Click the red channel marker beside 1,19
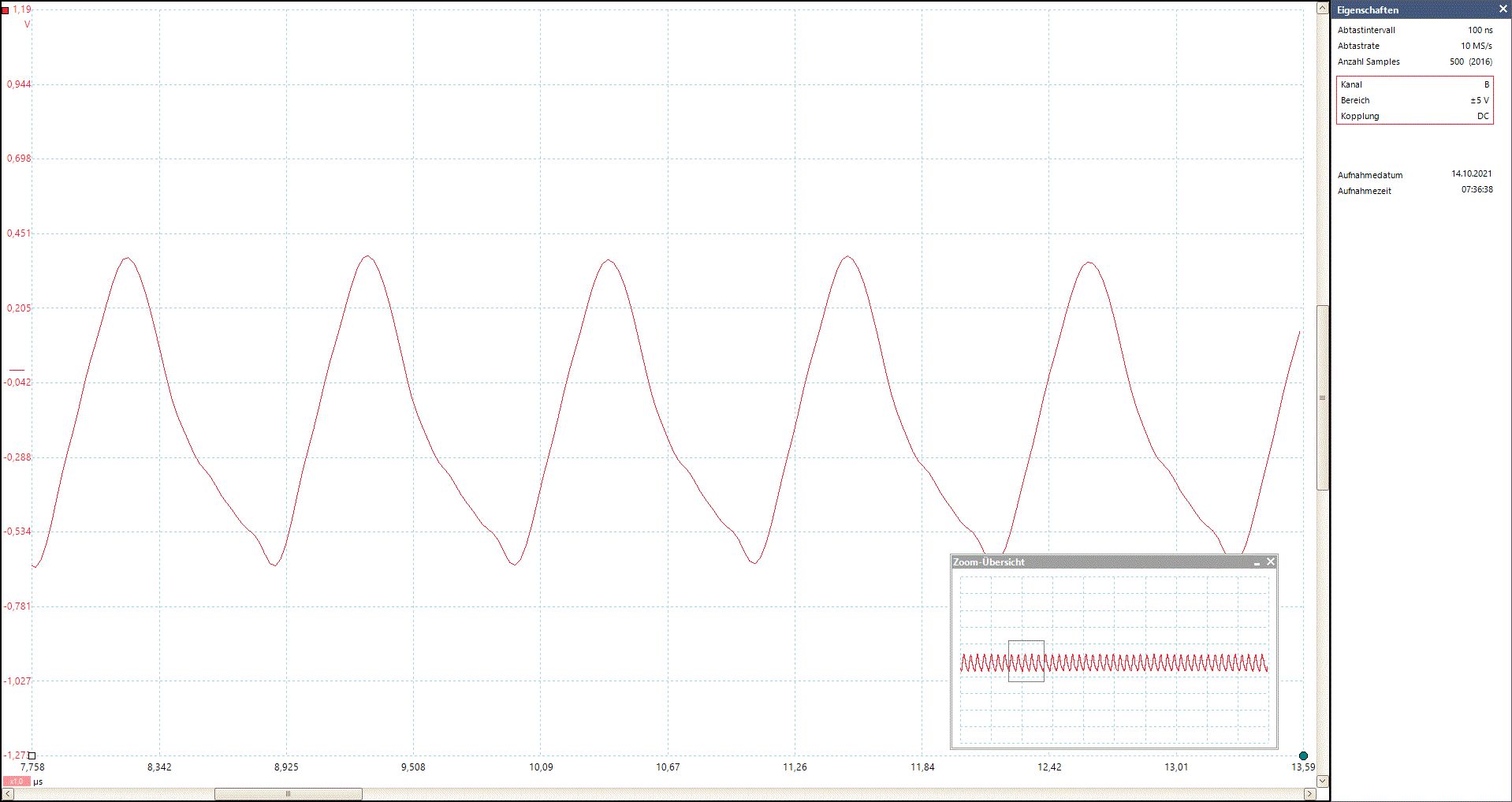This screenshot has width=1512, height=802. point(5,10)
